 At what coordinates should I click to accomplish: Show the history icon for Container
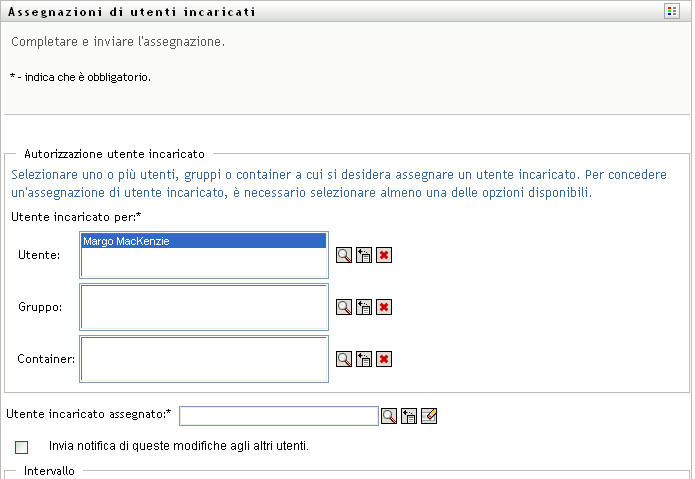pos(364,359)
